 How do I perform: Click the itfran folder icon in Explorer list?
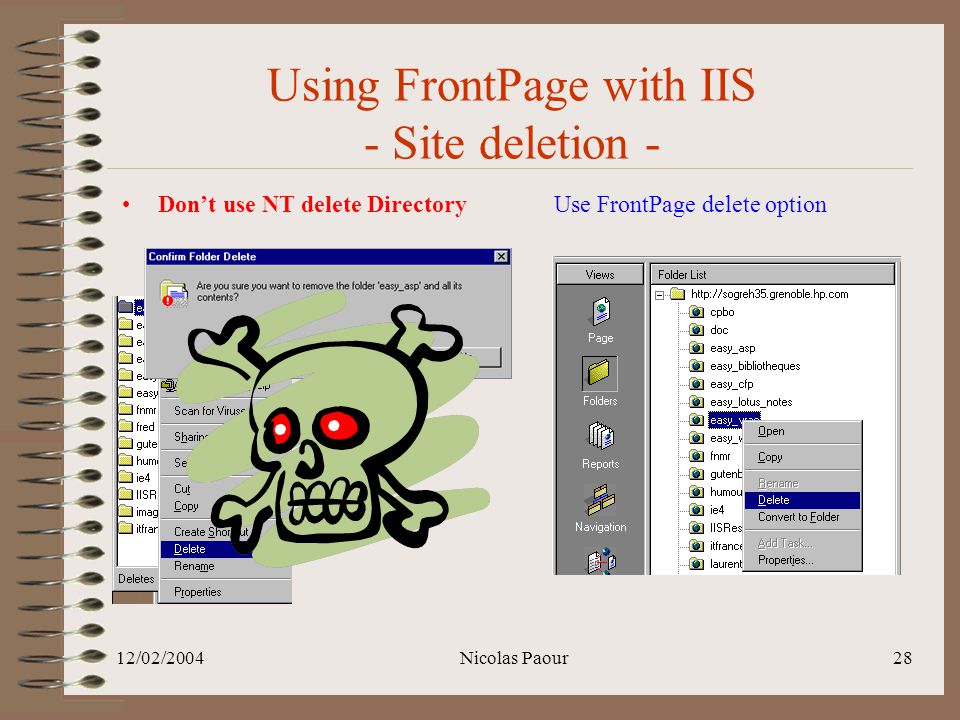pos(126,528)
